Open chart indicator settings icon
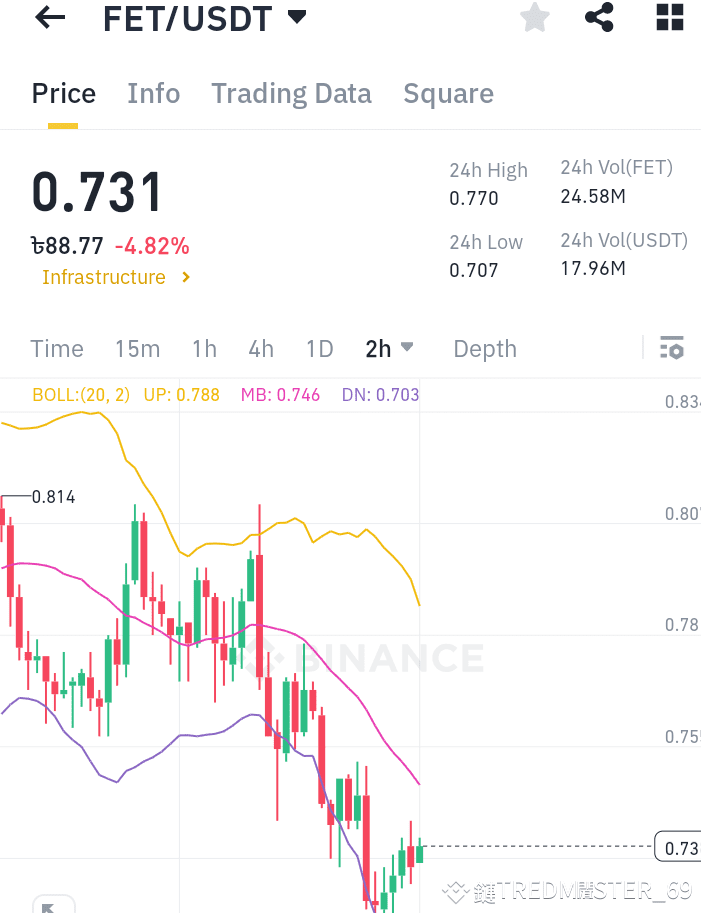This screenshot has height=913, width=701. [672, 348]
